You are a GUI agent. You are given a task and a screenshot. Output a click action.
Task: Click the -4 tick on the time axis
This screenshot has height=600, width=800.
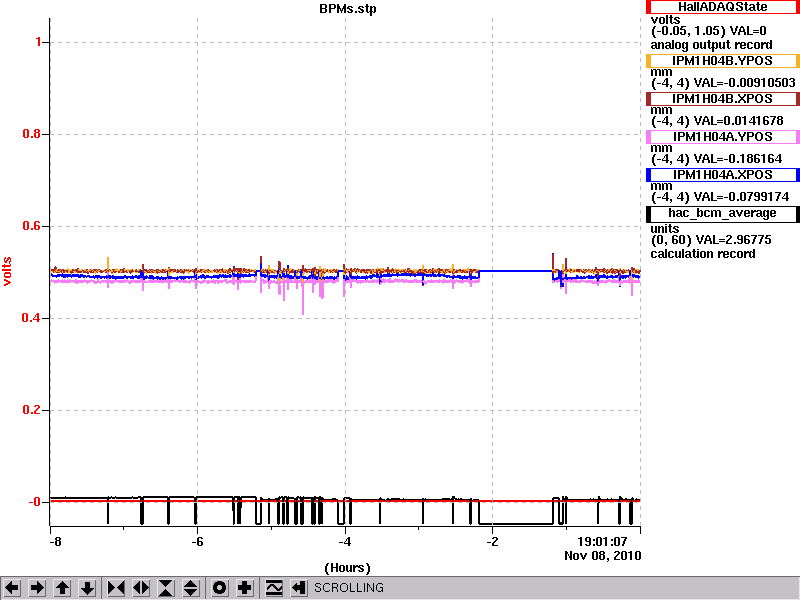point(345,541)
